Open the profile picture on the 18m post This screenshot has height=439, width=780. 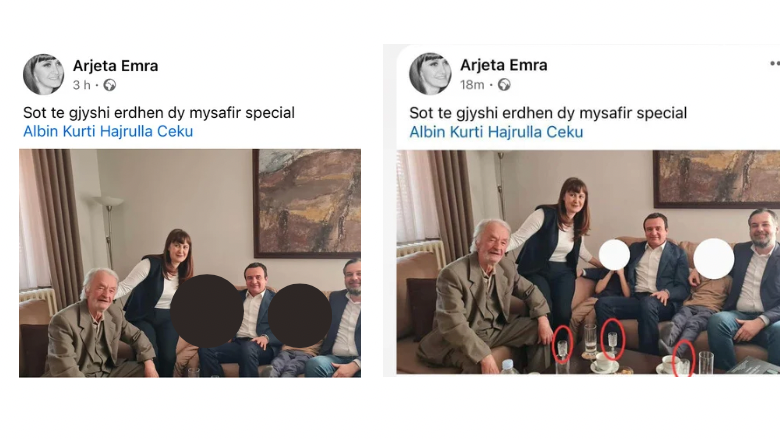(430, 74)
